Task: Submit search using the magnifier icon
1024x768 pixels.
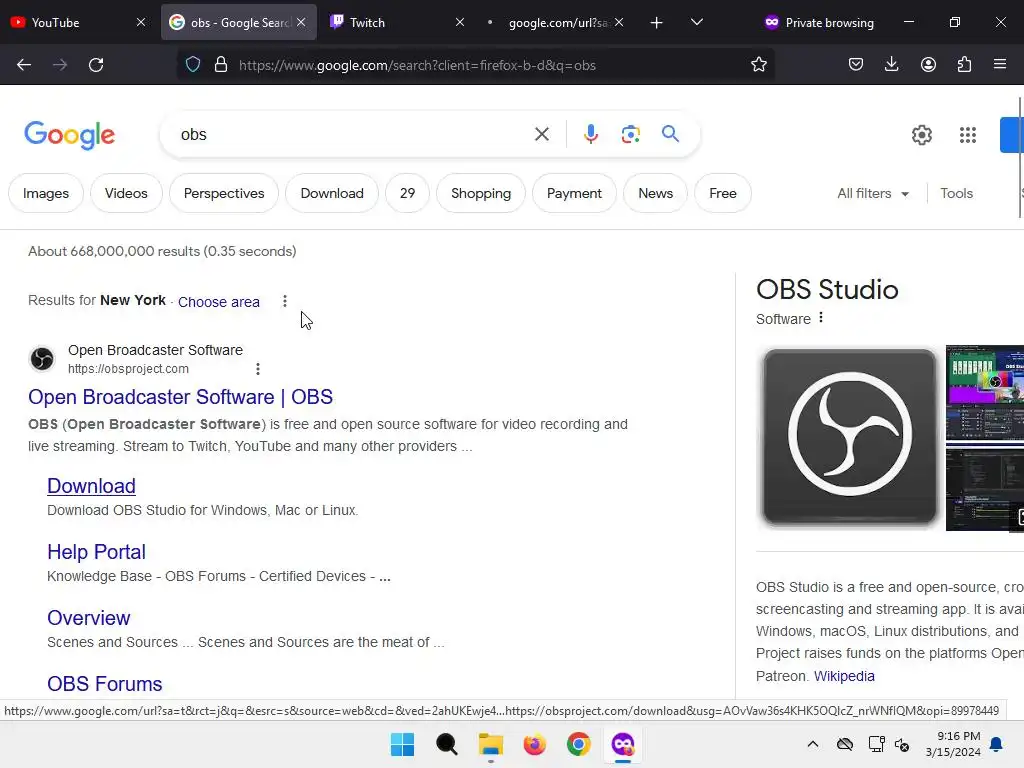Action: [x=670, y=134]
